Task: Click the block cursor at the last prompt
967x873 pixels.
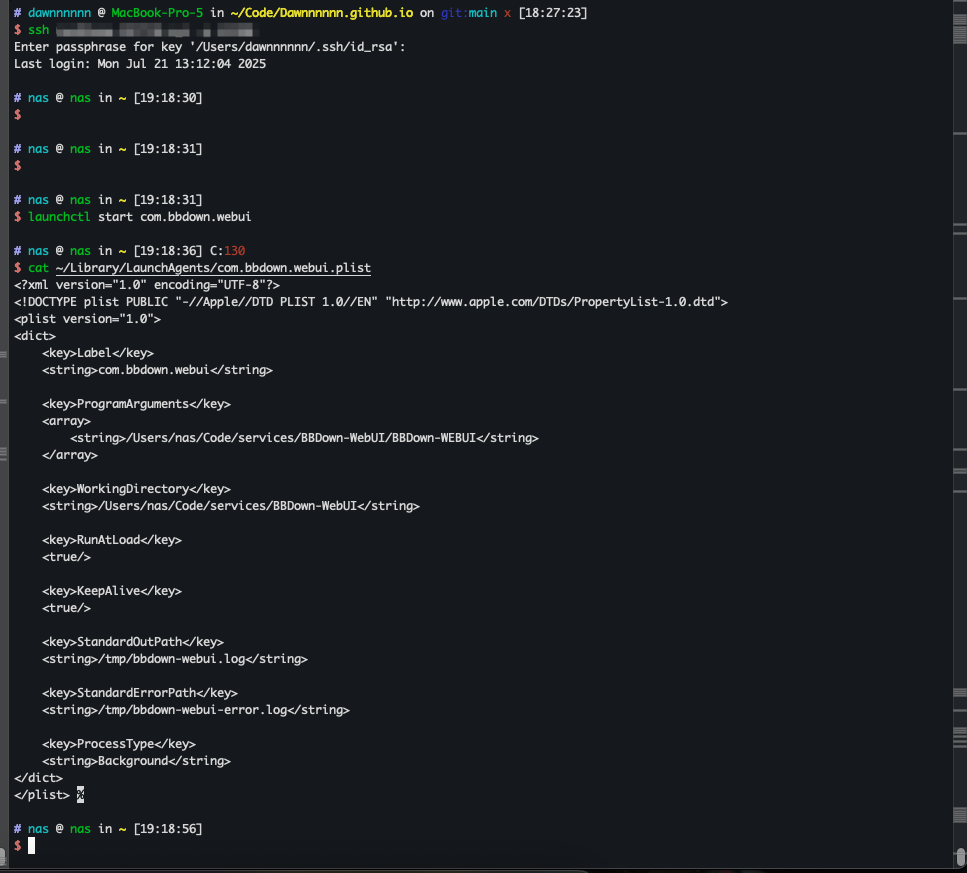Action: click(x=31, y=846)
